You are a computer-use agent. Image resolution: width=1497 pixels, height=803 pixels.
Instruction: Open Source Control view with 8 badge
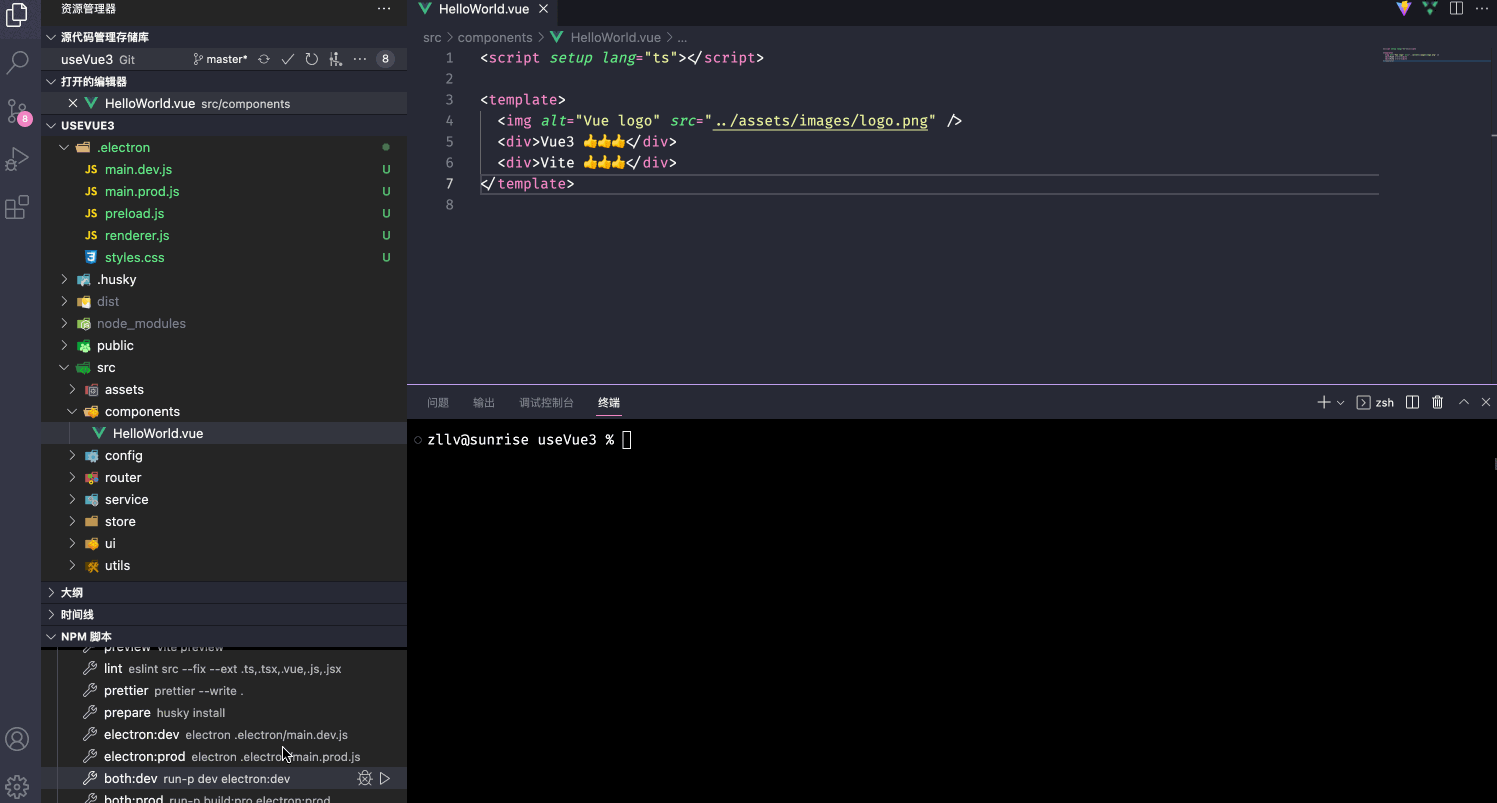point(17,112)
